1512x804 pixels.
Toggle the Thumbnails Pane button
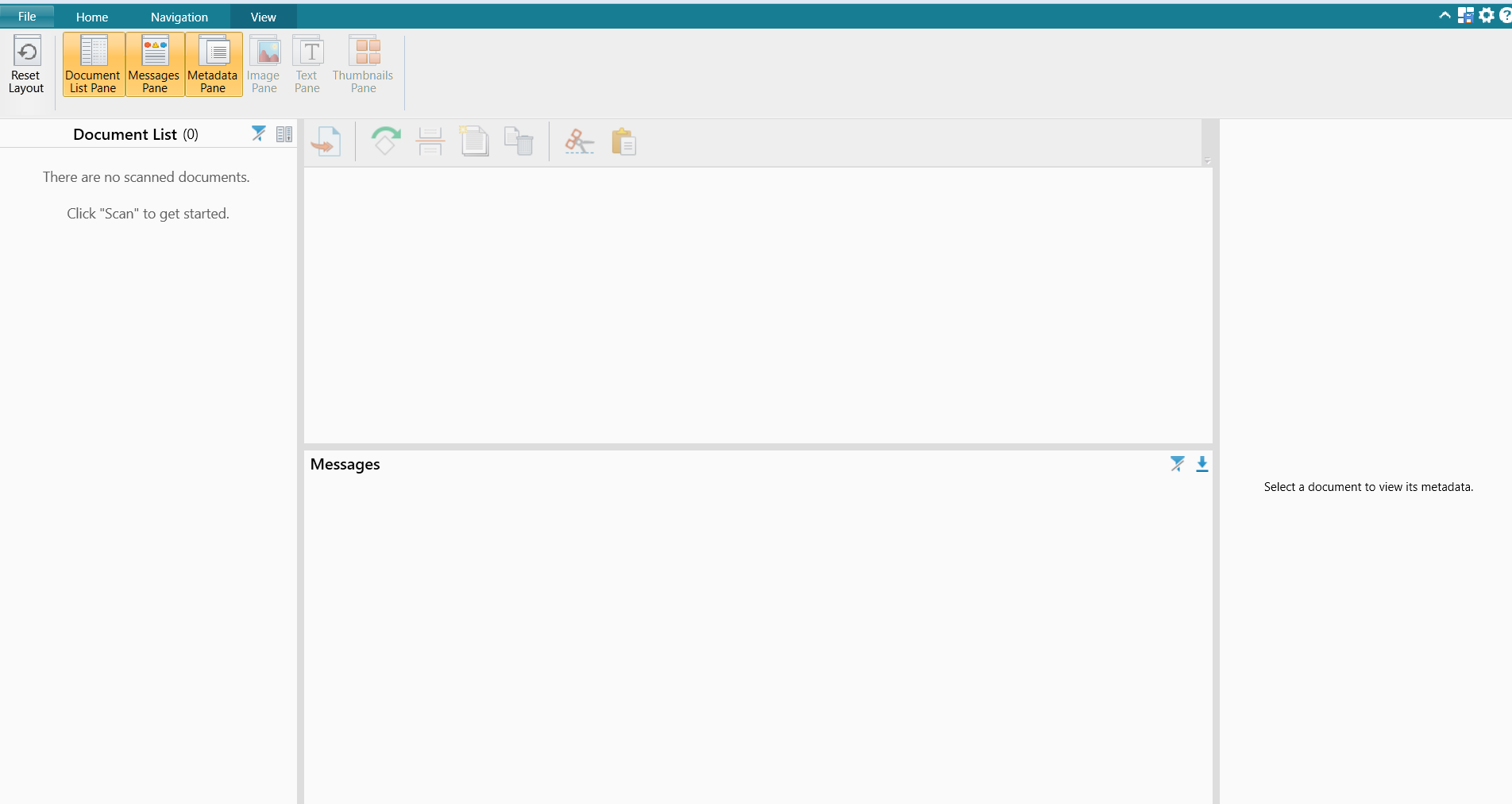point(363,65)
